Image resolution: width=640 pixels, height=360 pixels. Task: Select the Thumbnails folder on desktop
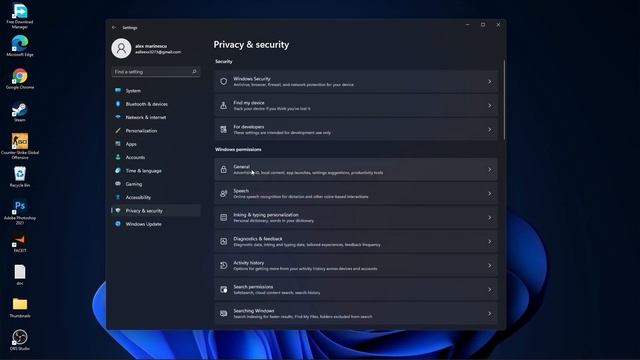20,308
